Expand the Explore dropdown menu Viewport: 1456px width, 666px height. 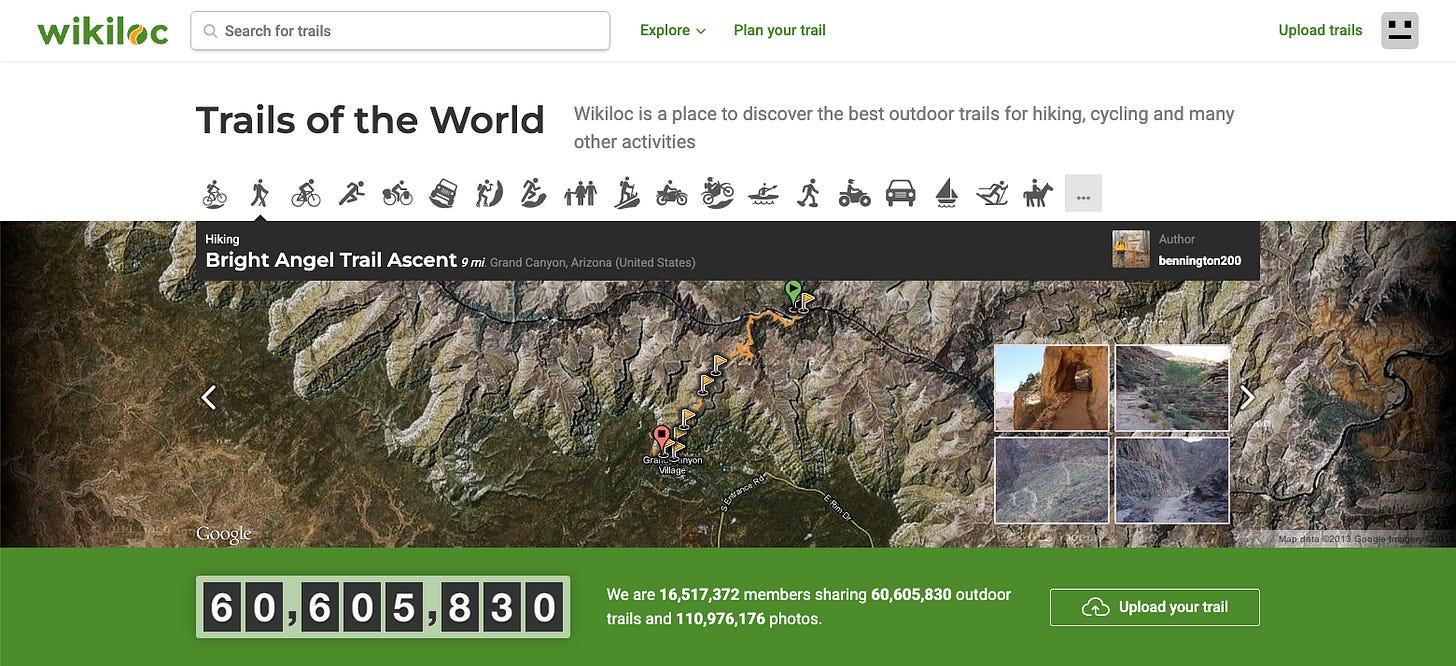(x=673, y=30)
